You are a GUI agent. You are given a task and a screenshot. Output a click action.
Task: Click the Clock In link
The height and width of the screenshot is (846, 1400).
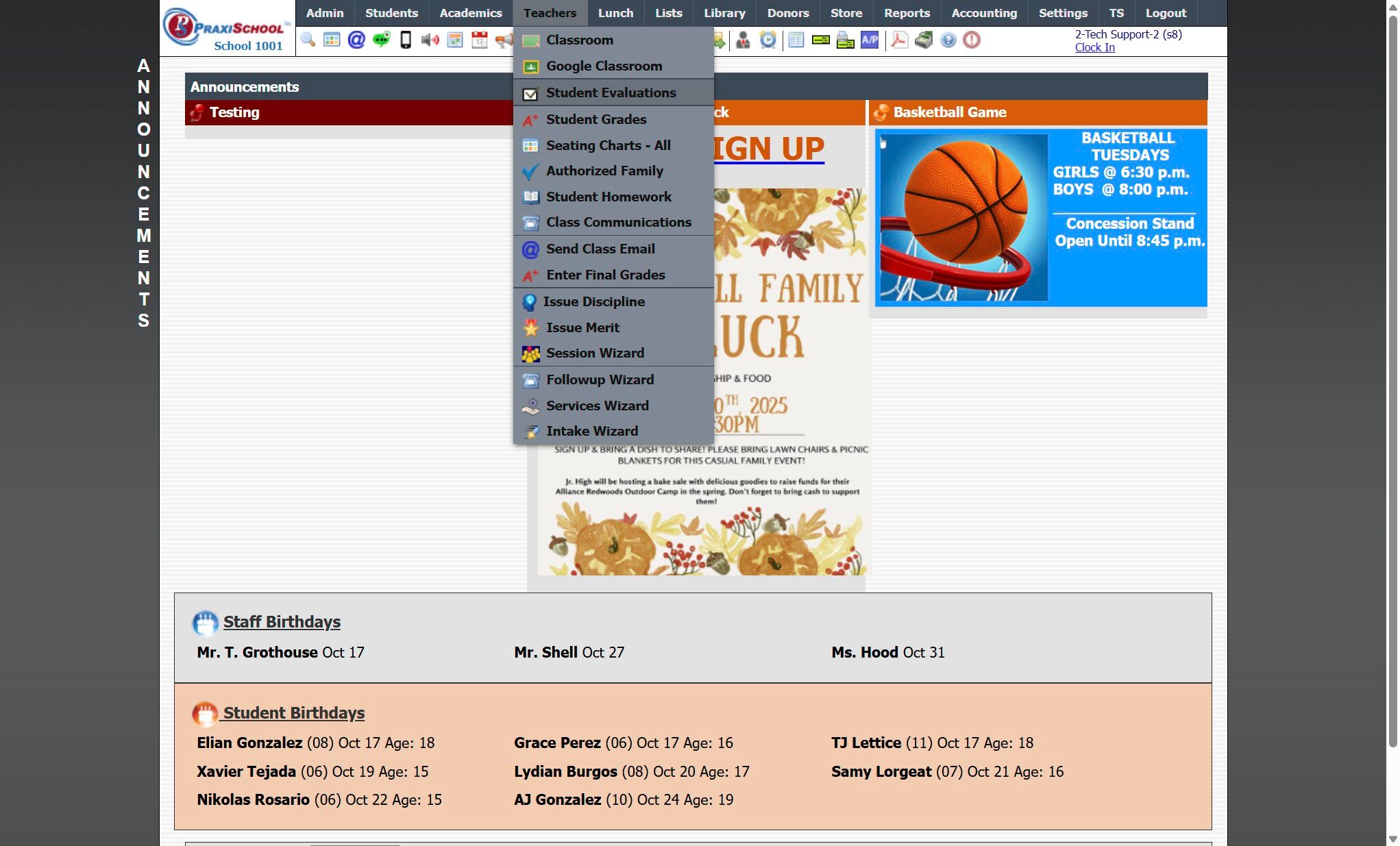(x=1094, y=47)
